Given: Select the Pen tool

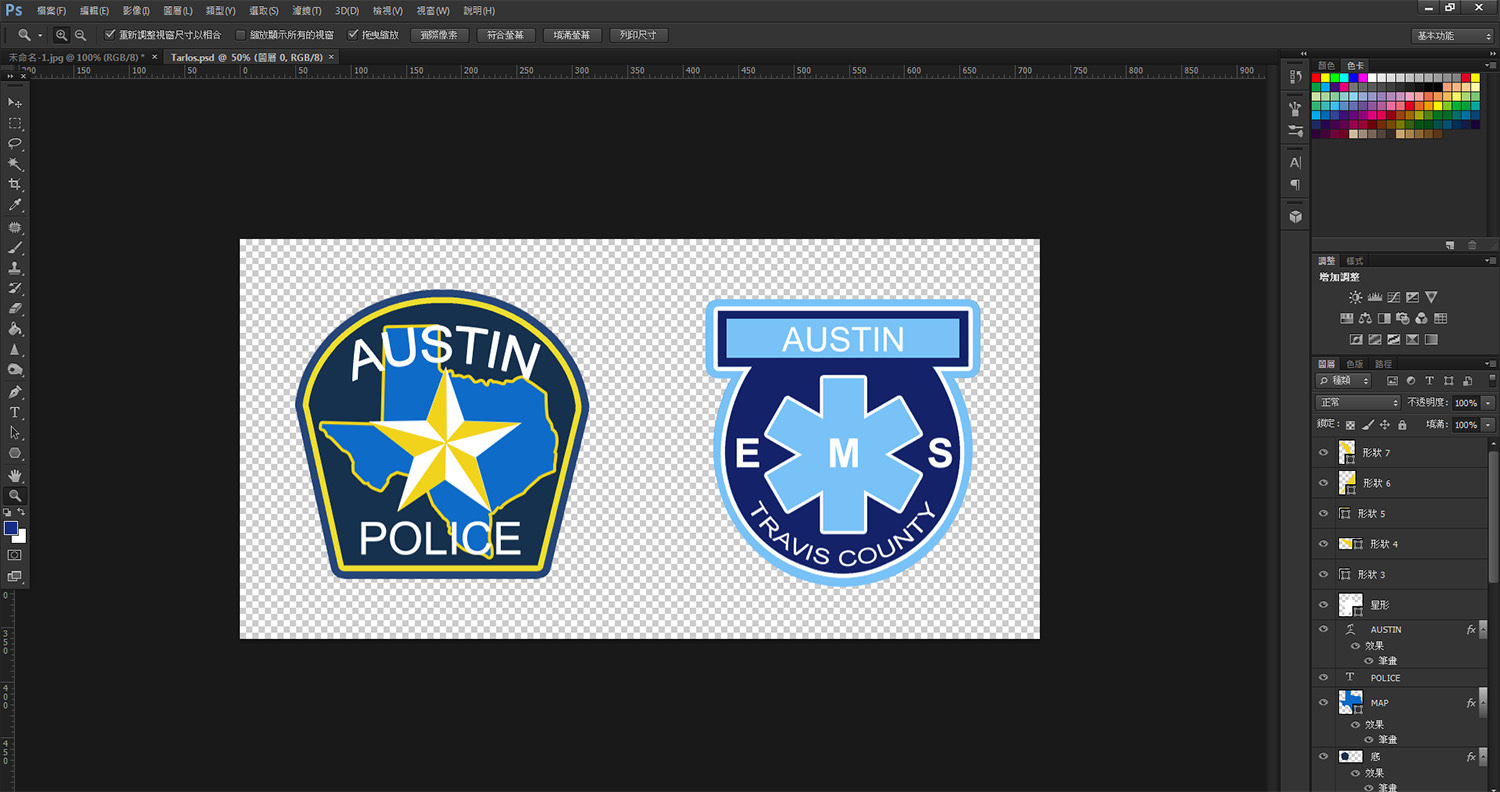Looking at the screenshot, I should [x=15, y=391].
